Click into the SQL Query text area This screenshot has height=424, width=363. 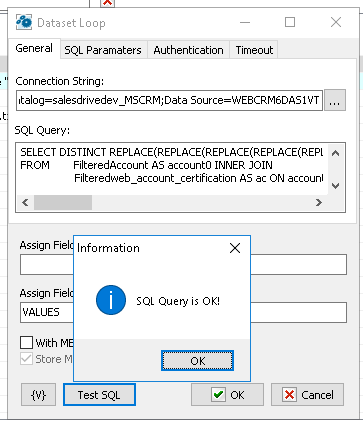[172, 169]
